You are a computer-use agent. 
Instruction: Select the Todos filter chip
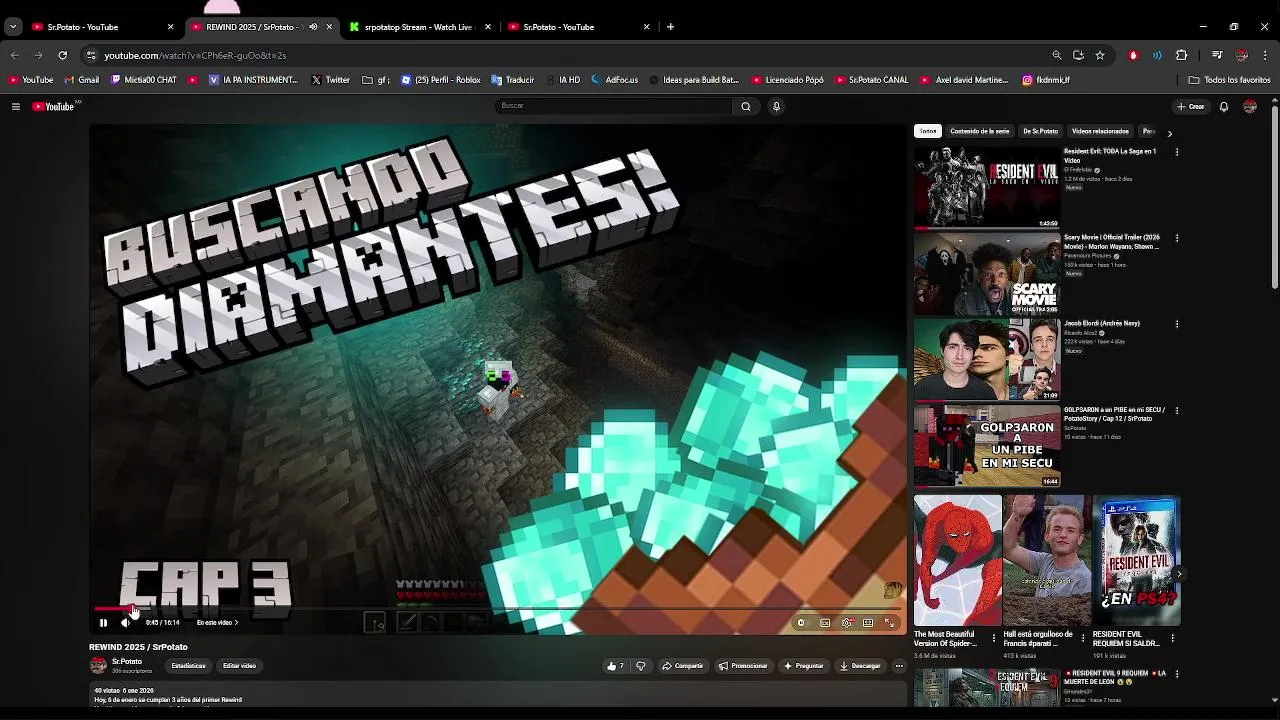(928, 131)
